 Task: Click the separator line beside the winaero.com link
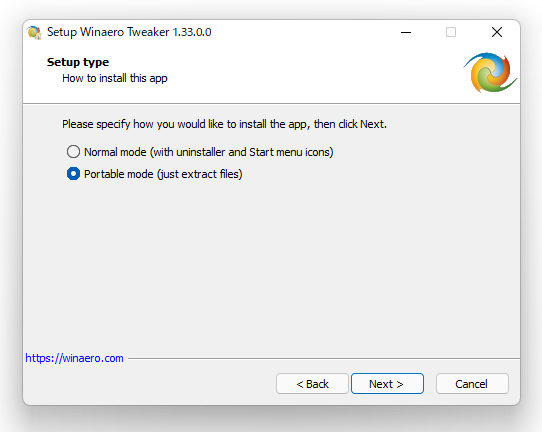pos(324,358)
